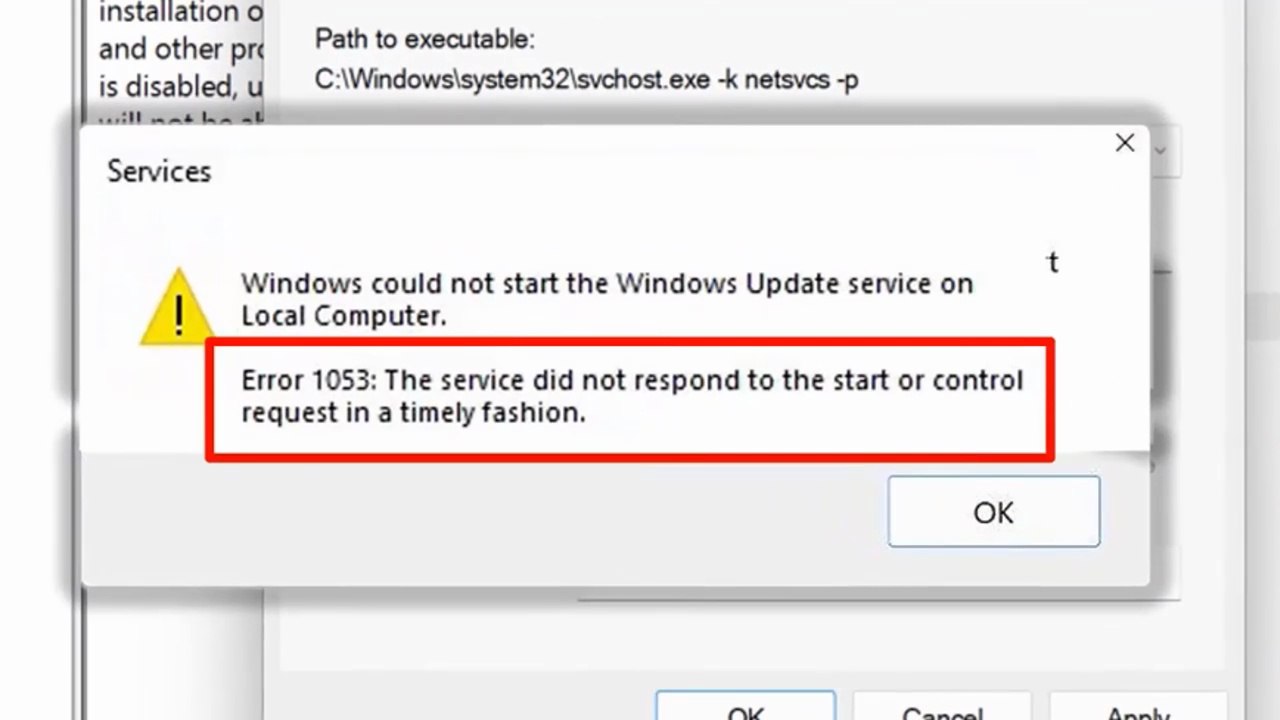Viewport: 1280px width, 720px height.
Task: Click OK in the Services error dialog
Action: 993,512
